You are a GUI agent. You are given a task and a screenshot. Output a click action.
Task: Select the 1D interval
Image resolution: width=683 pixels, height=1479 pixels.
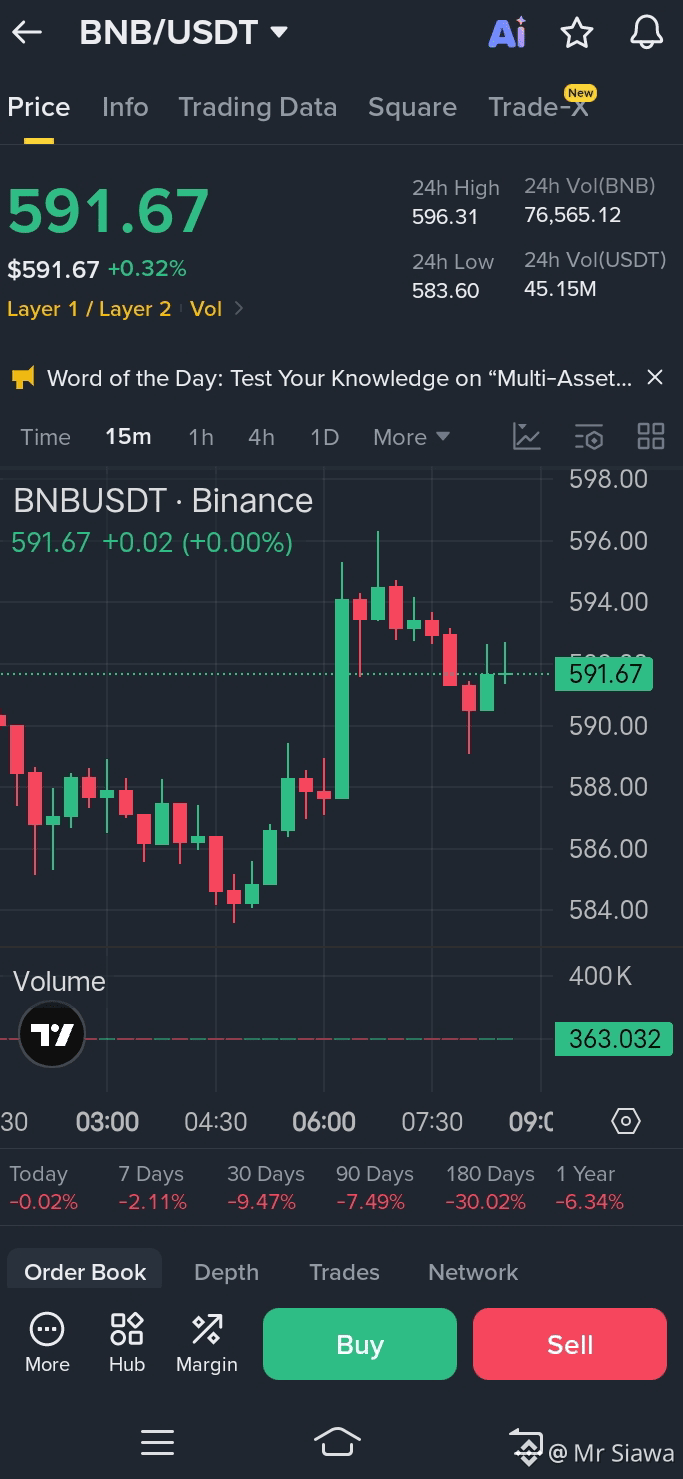tap(324, 437)
